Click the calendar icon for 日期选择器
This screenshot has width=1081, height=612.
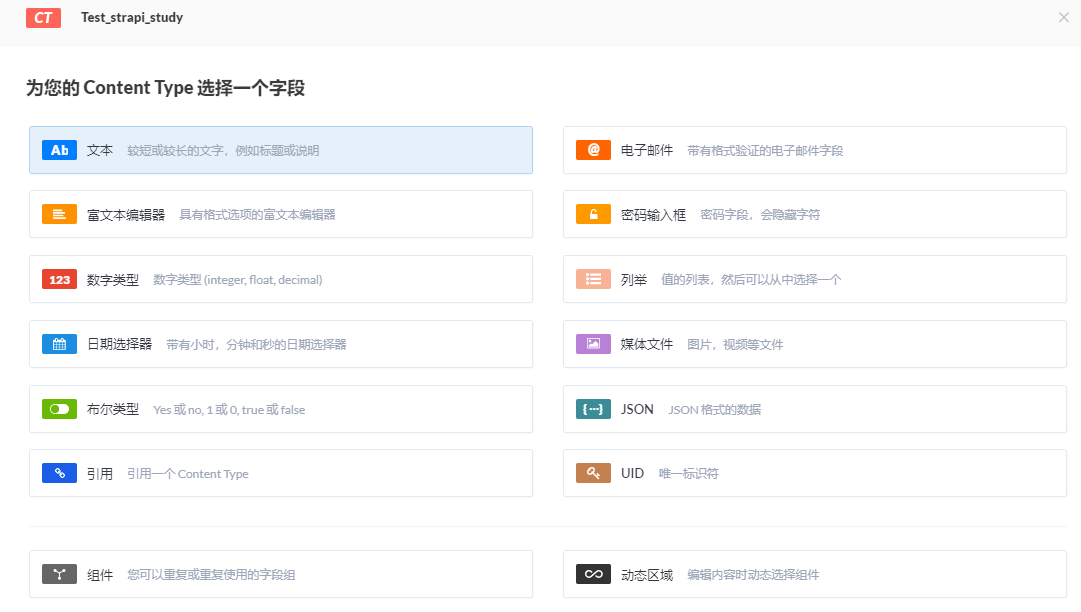pyautogui.click(x=59, y=343)
